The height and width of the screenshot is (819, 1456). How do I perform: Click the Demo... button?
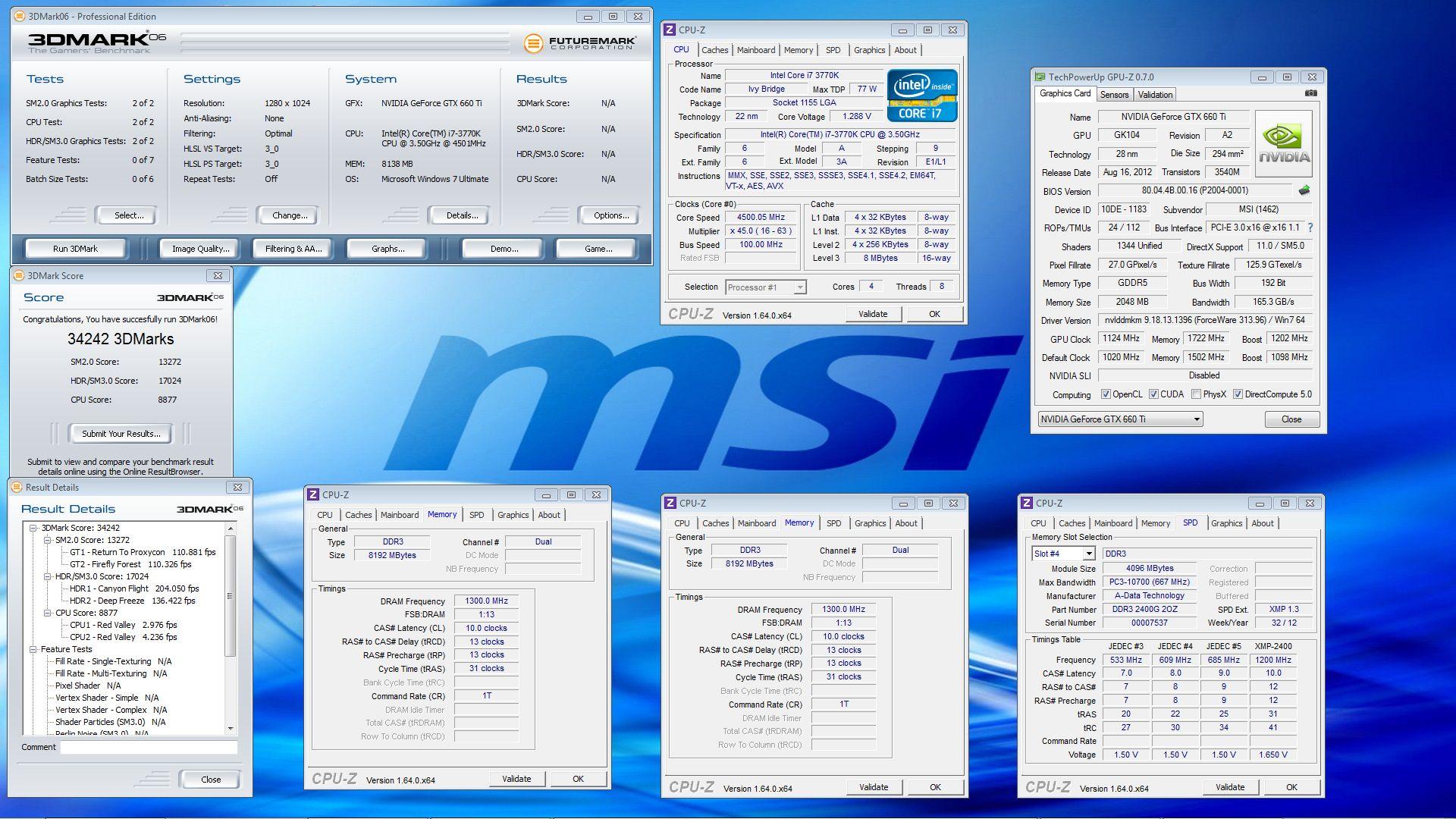pyautogui.click(x=504, y=249)
